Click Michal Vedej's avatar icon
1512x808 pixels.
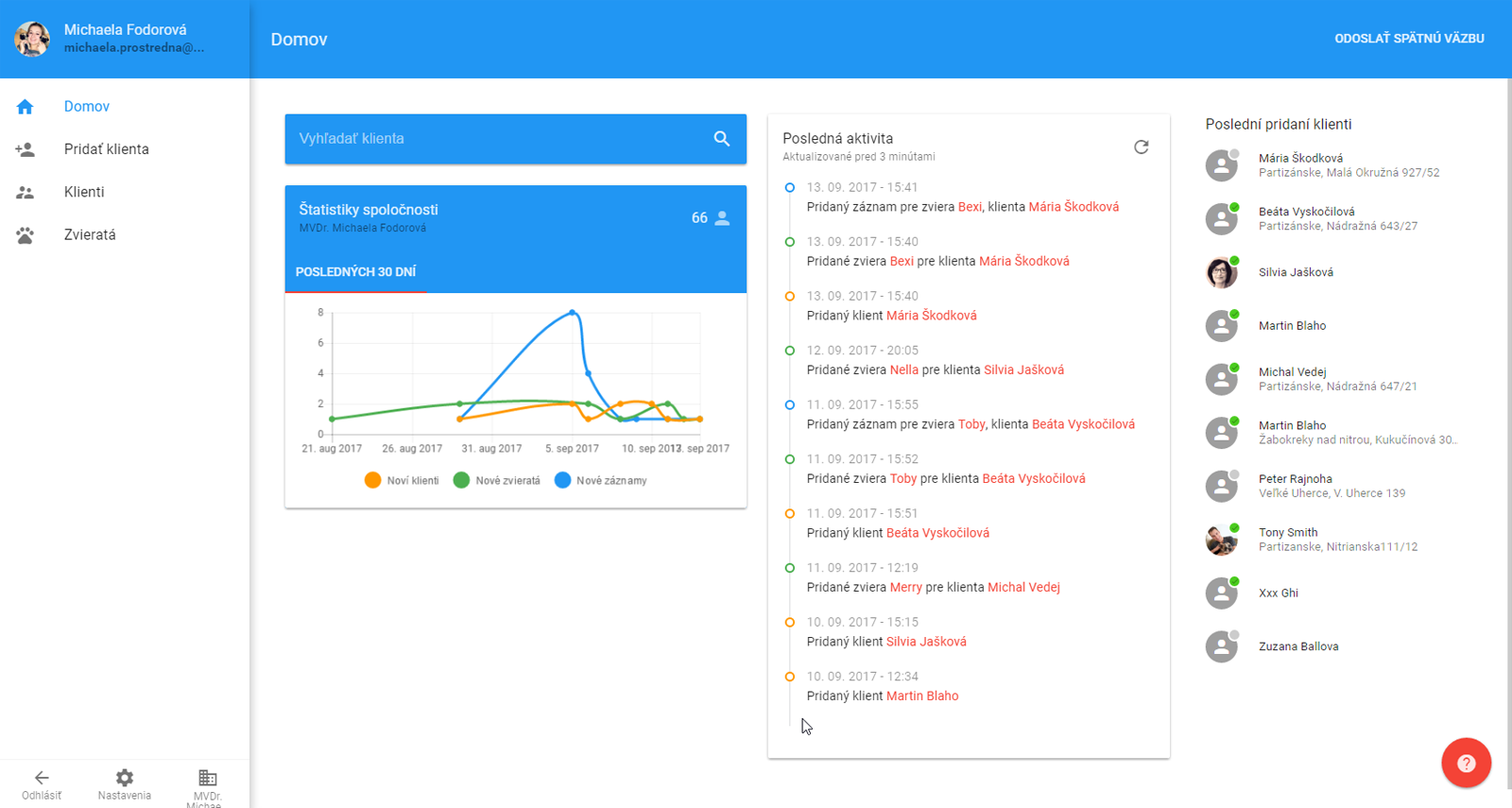[1222, 379]
